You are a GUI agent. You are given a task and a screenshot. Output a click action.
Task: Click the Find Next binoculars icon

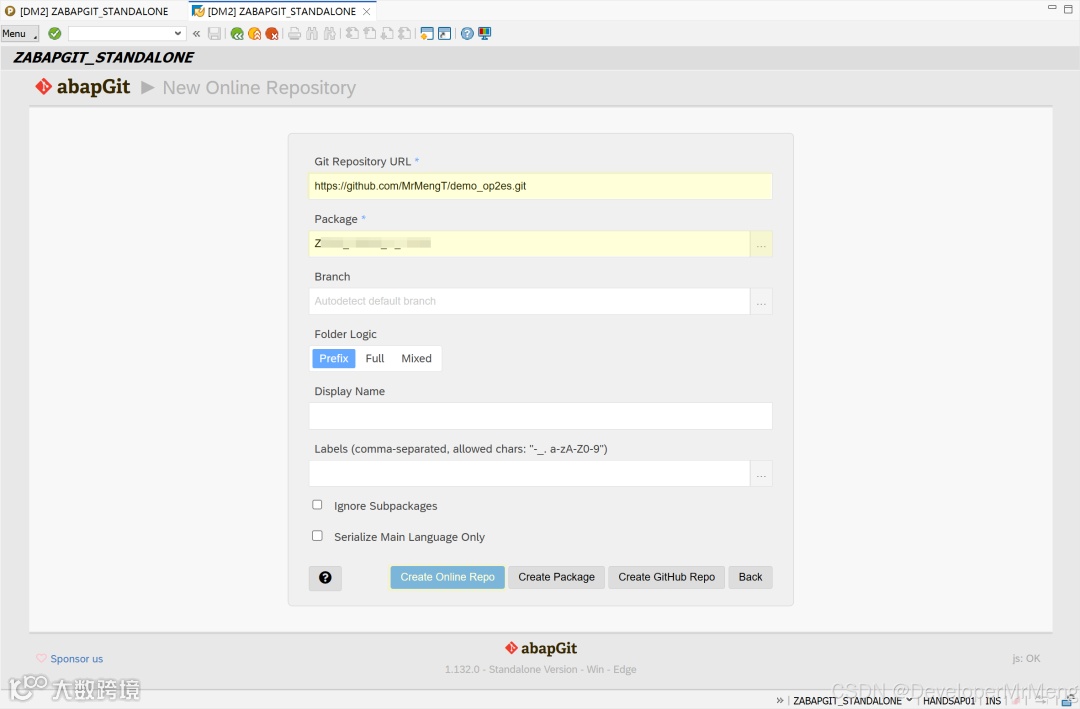pyautogui.click(x=329, y=33)
